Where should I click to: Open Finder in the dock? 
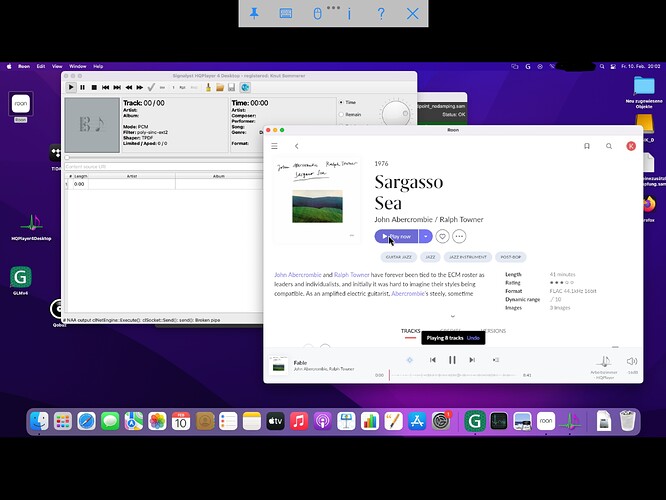[x=39, y=421]
